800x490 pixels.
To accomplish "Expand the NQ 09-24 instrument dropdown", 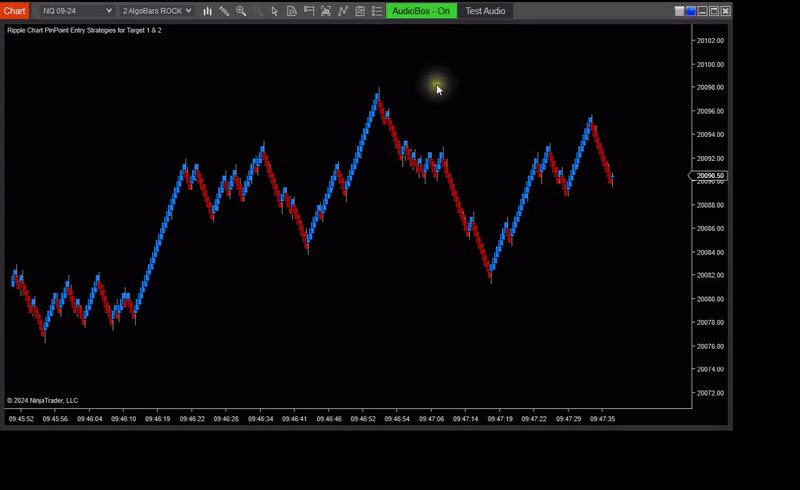I will point(77,11).
